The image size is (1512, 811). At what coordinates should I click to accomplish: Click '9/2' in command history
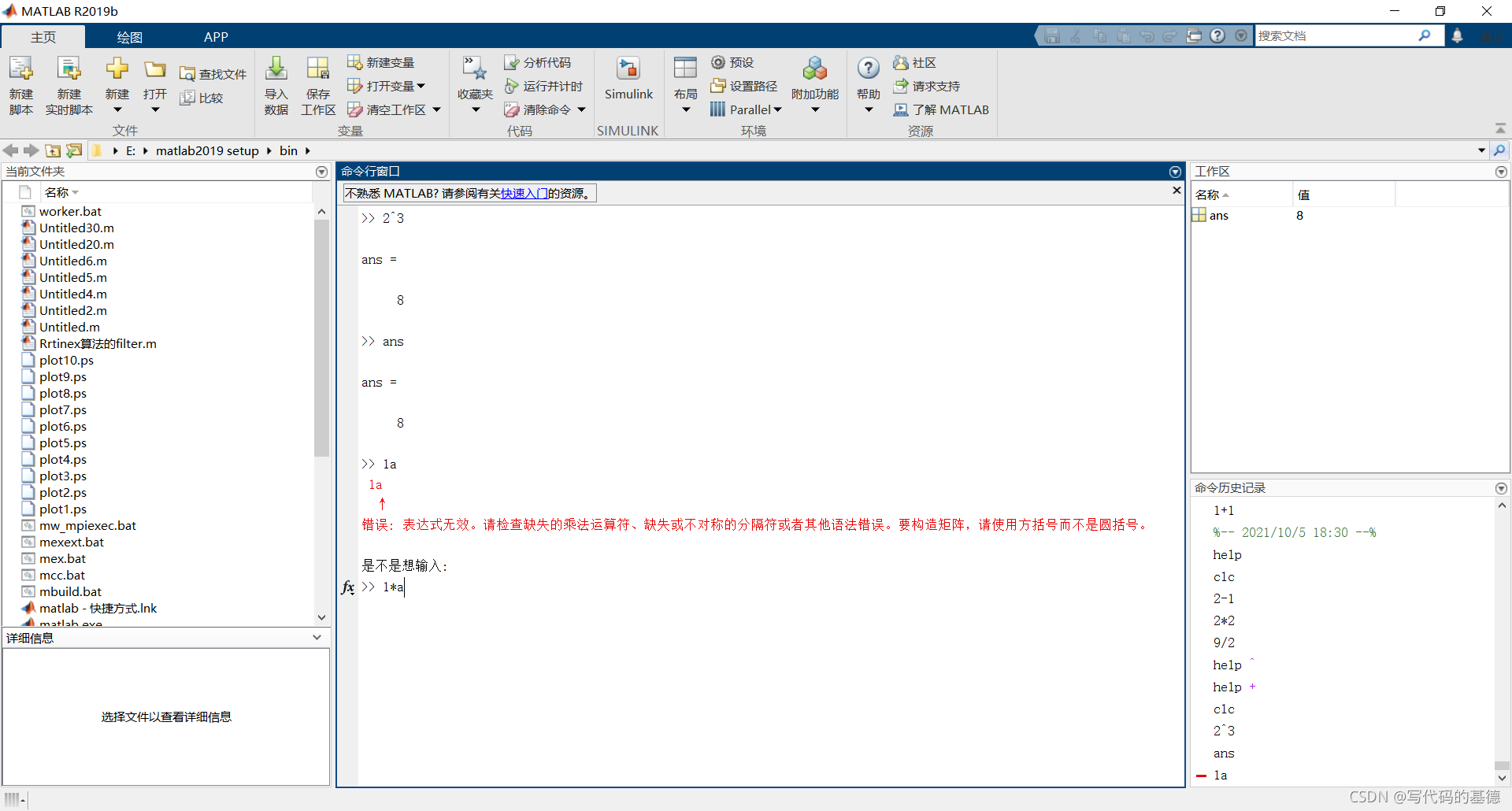pyautogui.click(x=1224, y=643)
